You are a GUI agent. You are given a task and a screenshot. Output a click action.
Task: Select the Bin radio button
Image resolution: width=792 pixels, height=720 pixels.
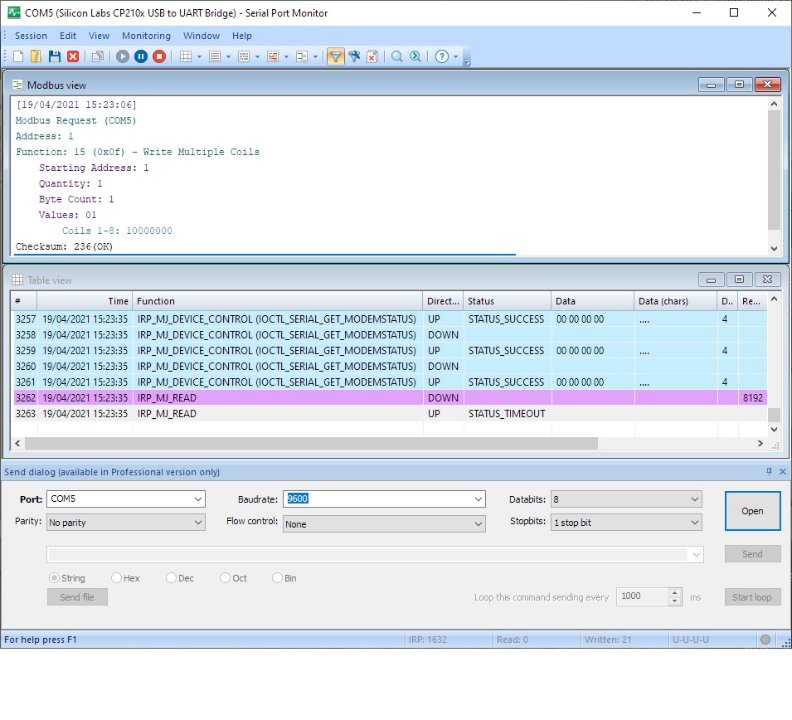pyautogui.click(x=277, y=578)
